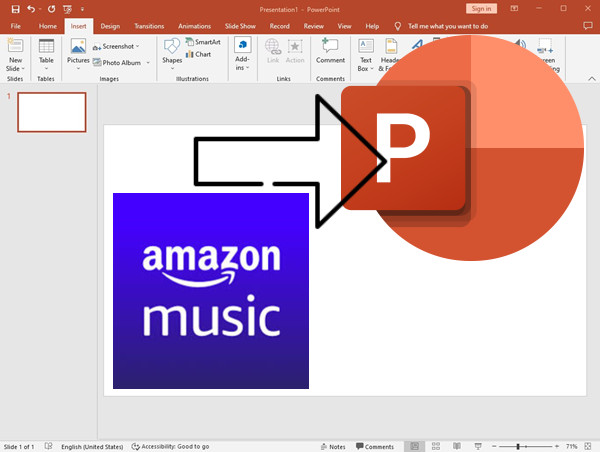Switch to Slide Sorter view

436,446
